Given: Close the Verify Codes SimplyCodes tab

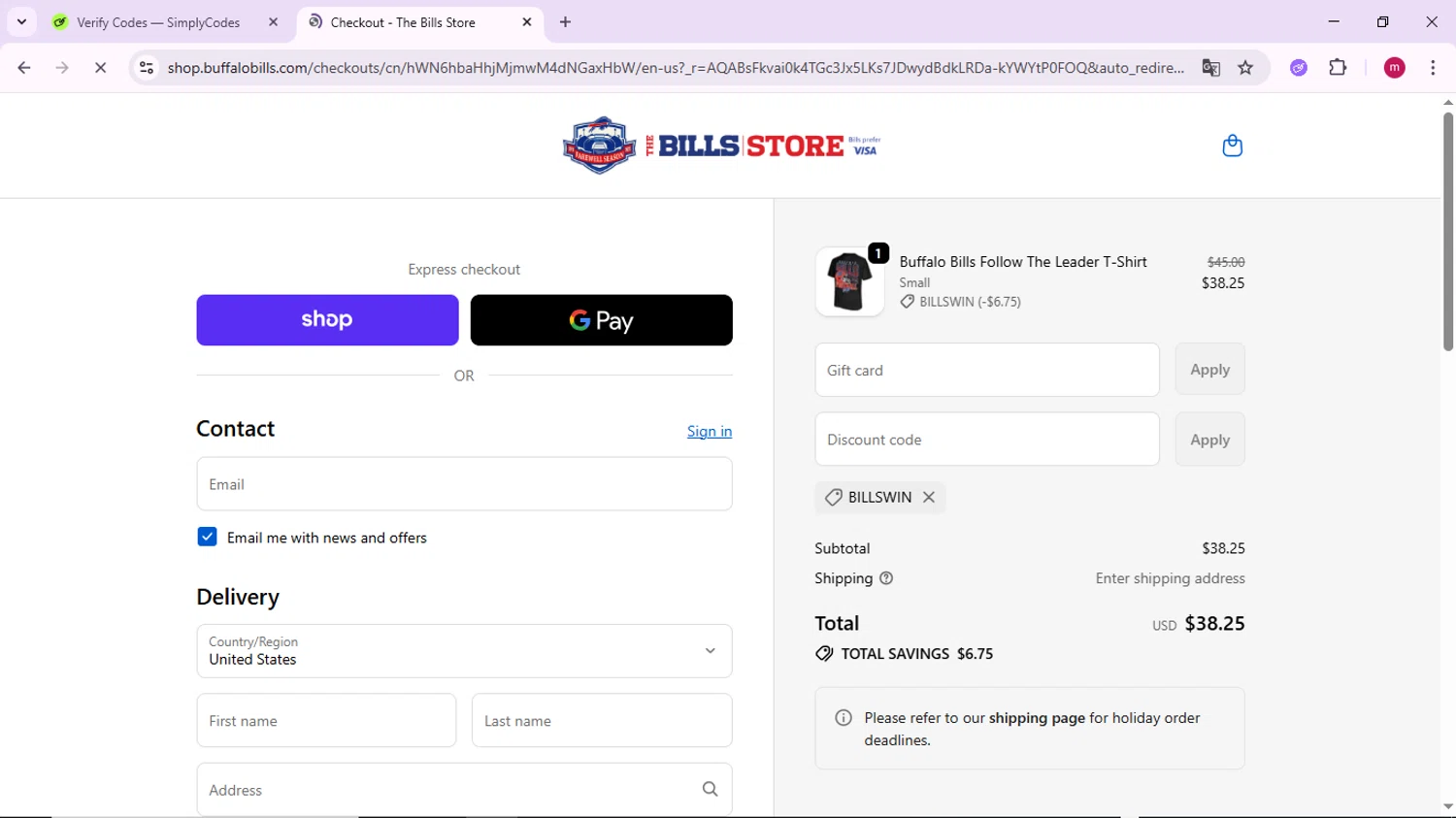Looking at the screenshot, I should tap(273, 21).
